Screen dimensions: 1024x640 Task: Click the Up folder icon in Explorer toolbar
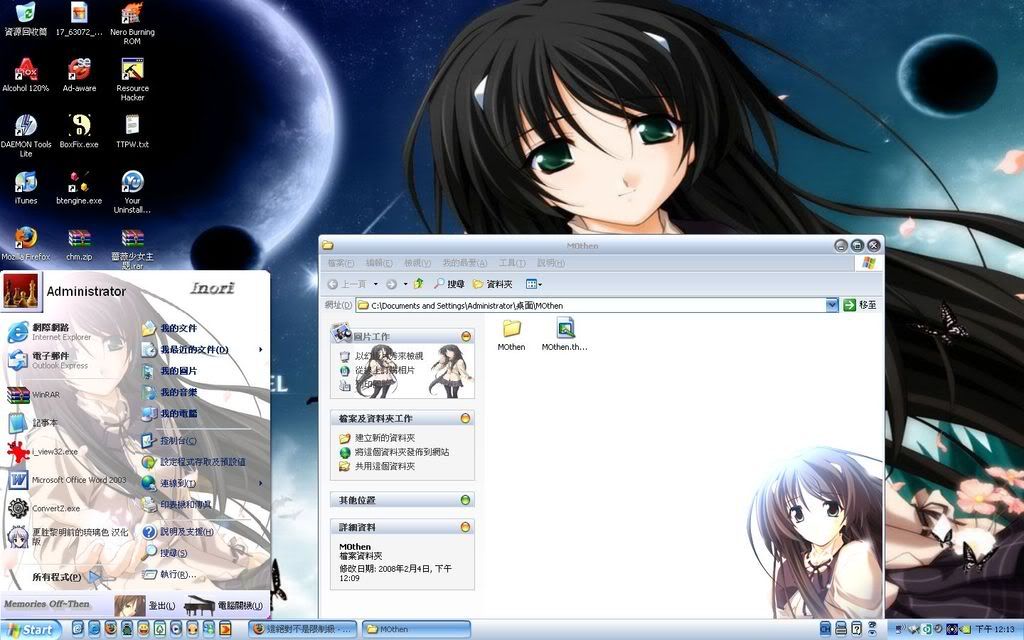click(x=419, y=283)
